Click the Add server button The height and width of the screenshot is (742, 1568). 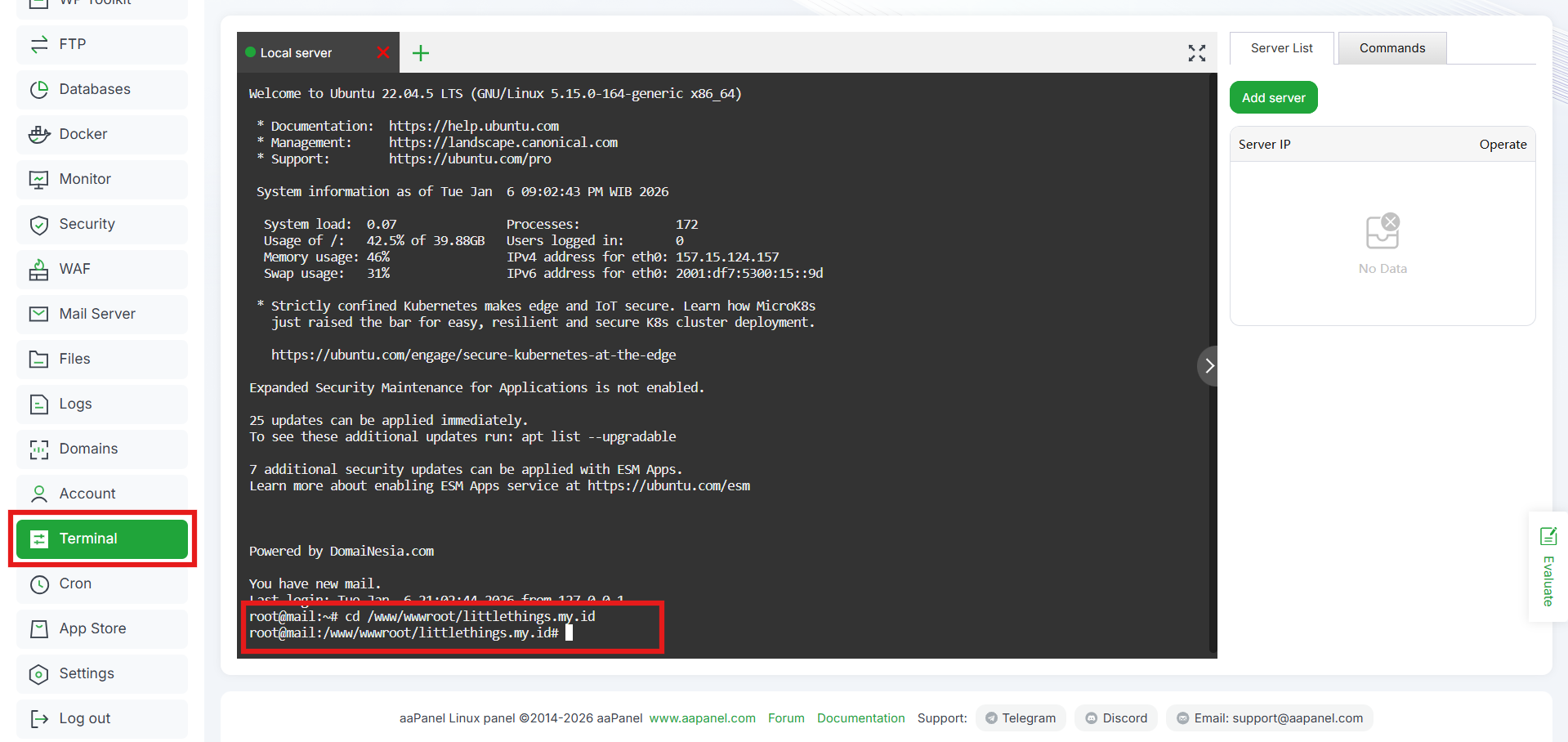coord(1273,97)
